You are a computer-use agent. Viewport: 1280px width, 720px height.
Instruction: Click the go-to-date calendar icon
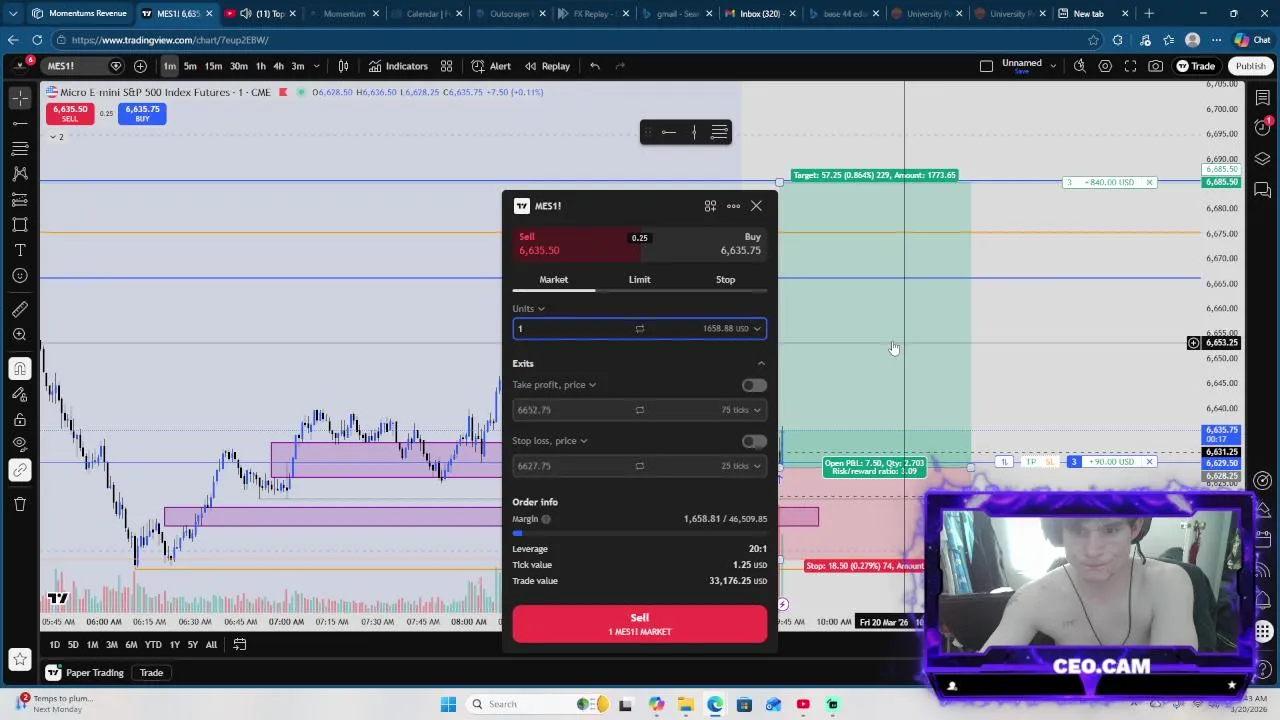tap(240, 645)
